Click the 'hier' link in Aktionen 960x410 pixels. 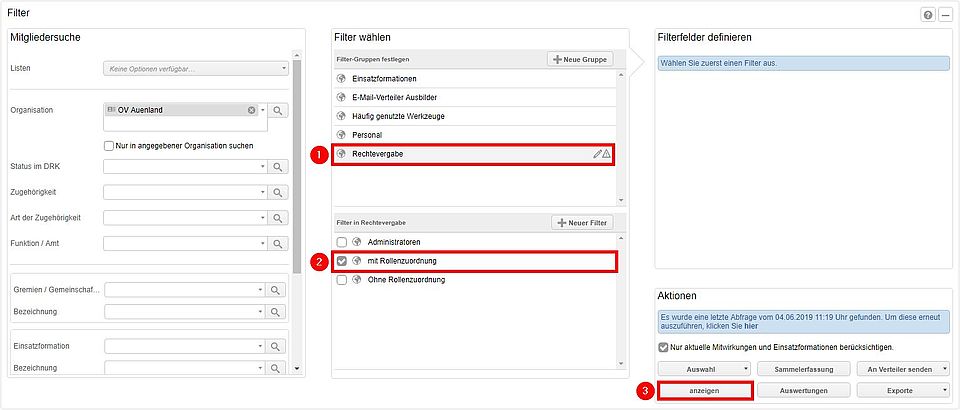752,326
